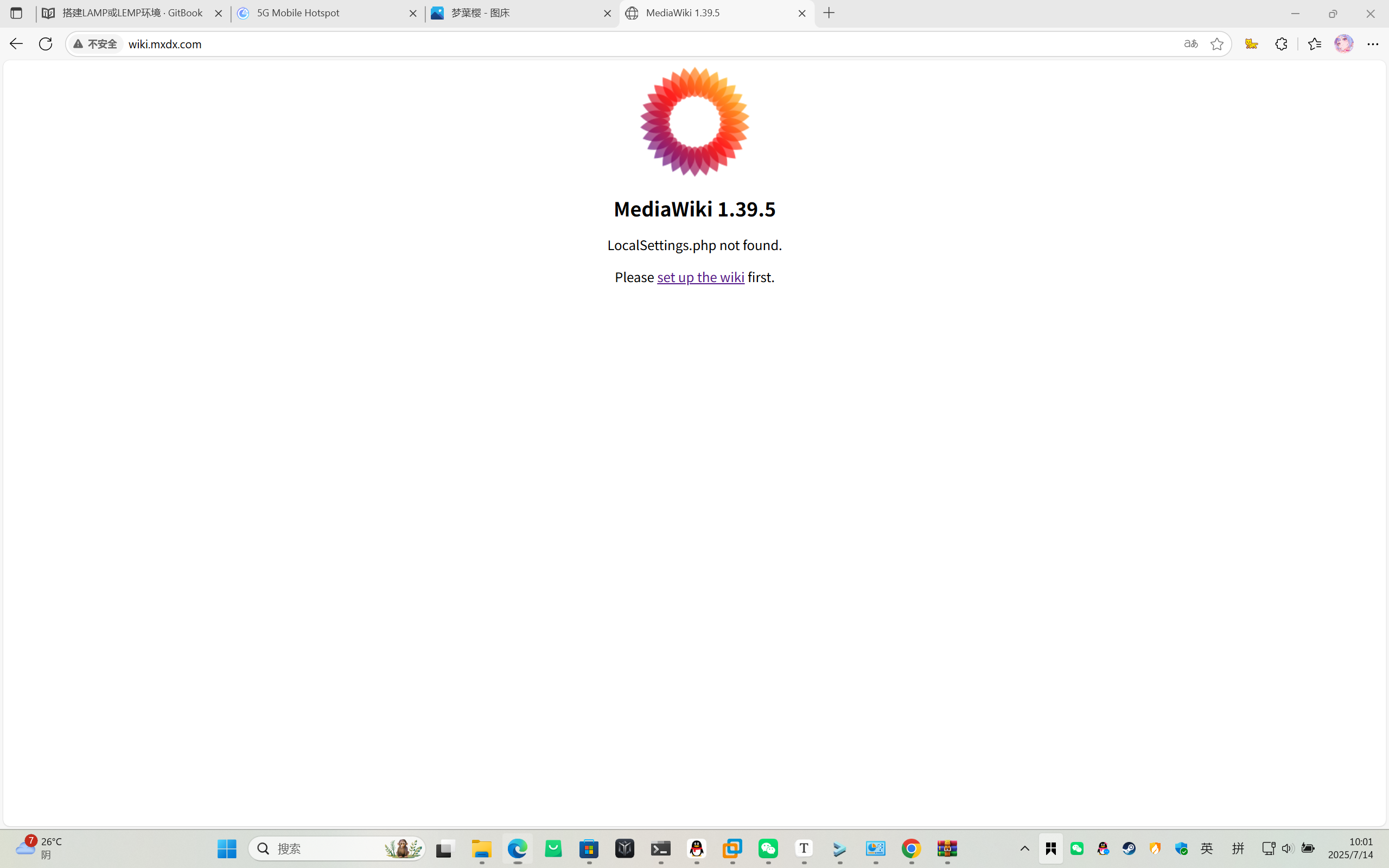
Task: Open VMware Workstation from the taskbar
Action: pyautogui.click(x=732, y=848)
